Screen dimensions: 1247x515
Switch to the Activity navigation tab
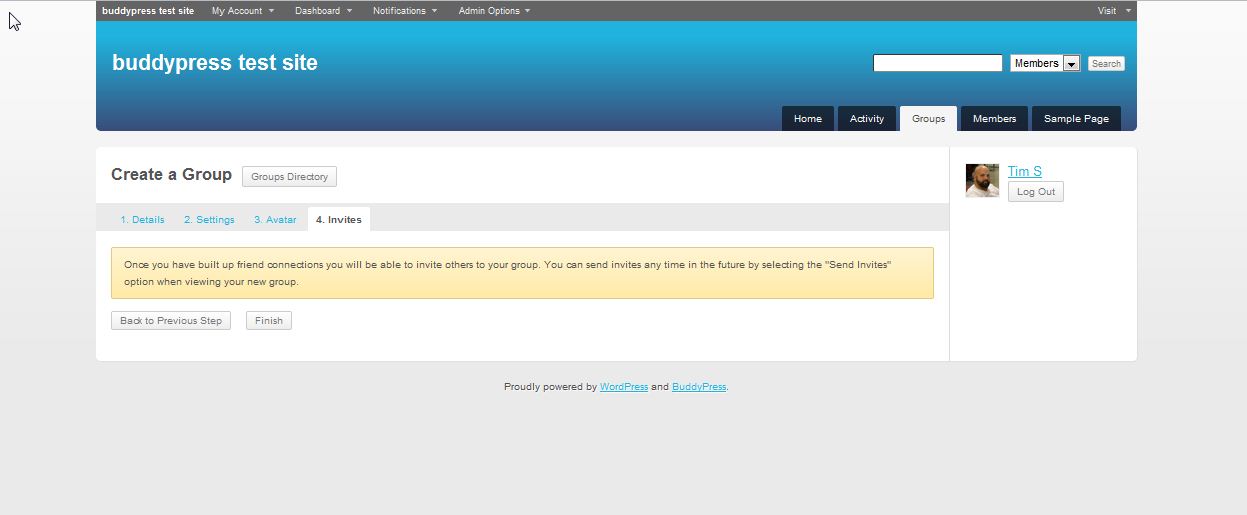[866, 118]
